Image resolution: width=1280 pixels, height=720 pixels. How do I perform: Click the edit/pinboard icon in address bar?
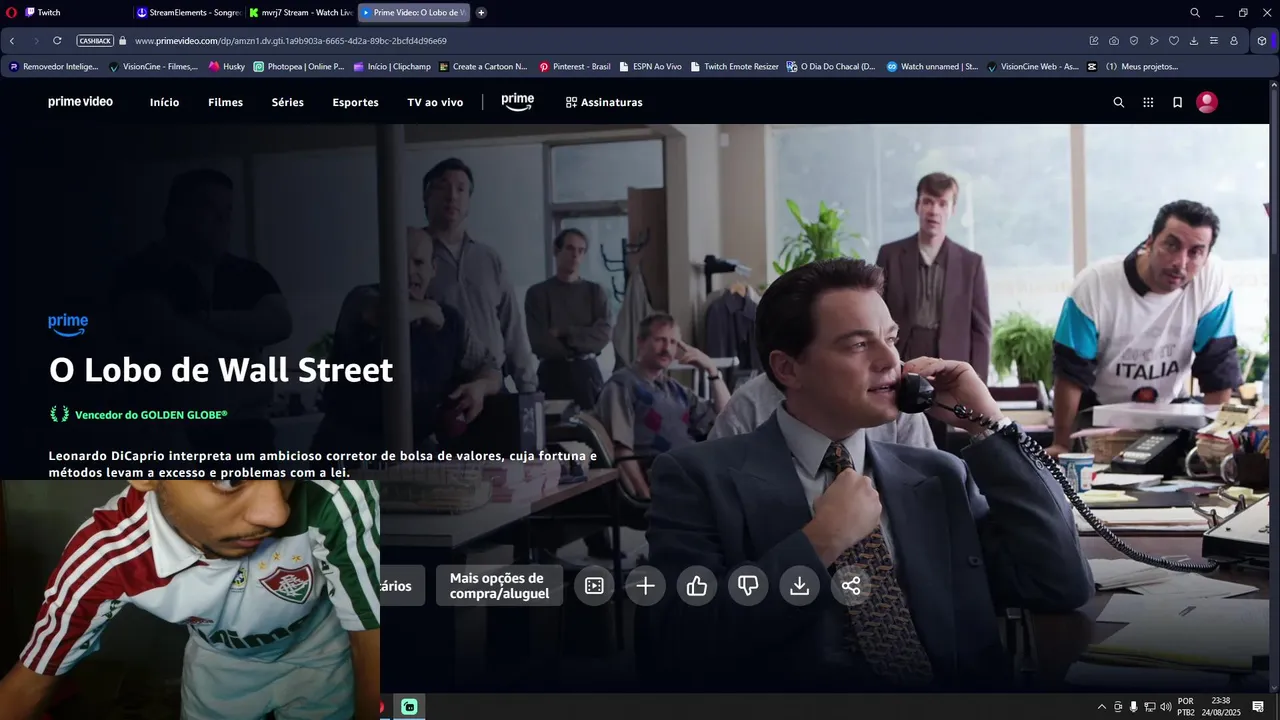click(x=1094, y=41)
